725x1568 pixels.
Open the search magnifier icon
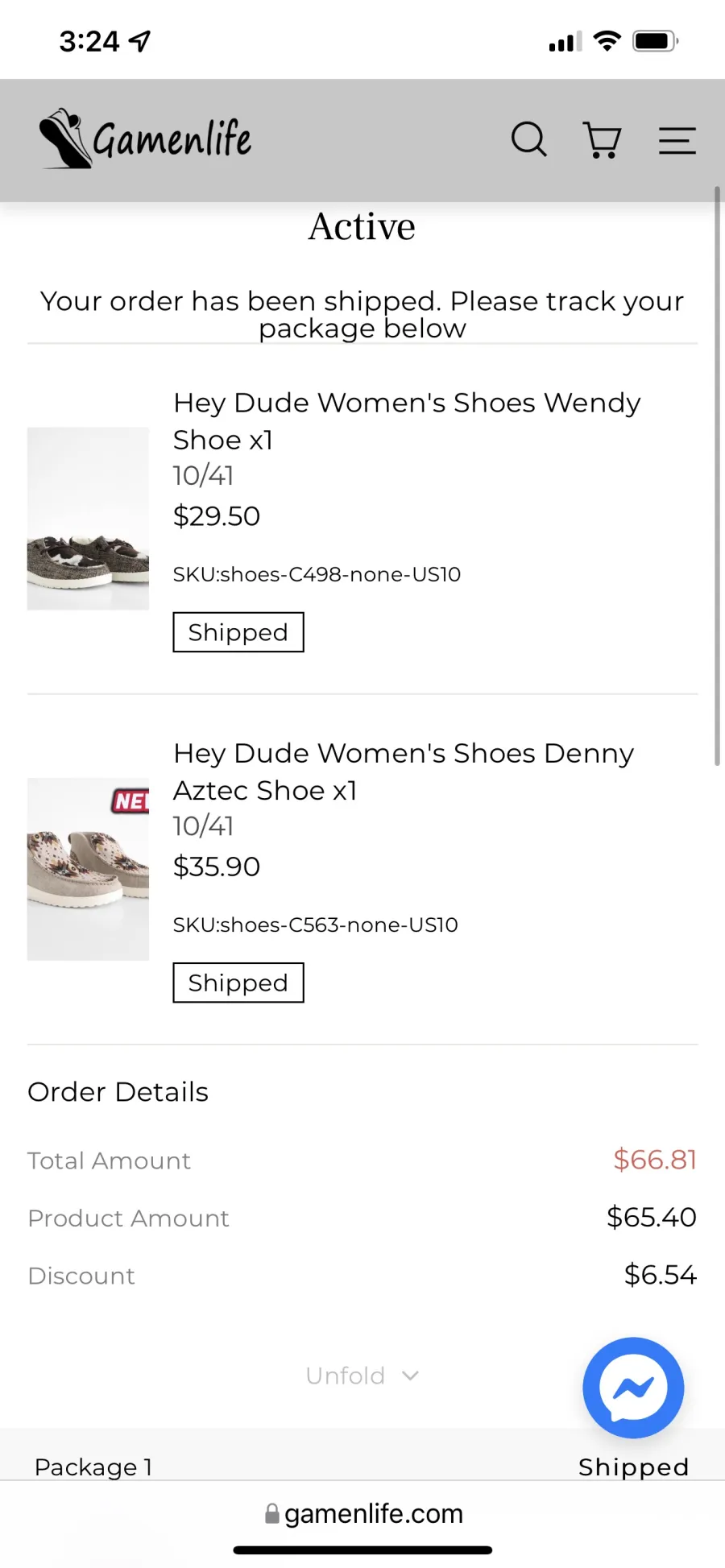tap(529, 139)
